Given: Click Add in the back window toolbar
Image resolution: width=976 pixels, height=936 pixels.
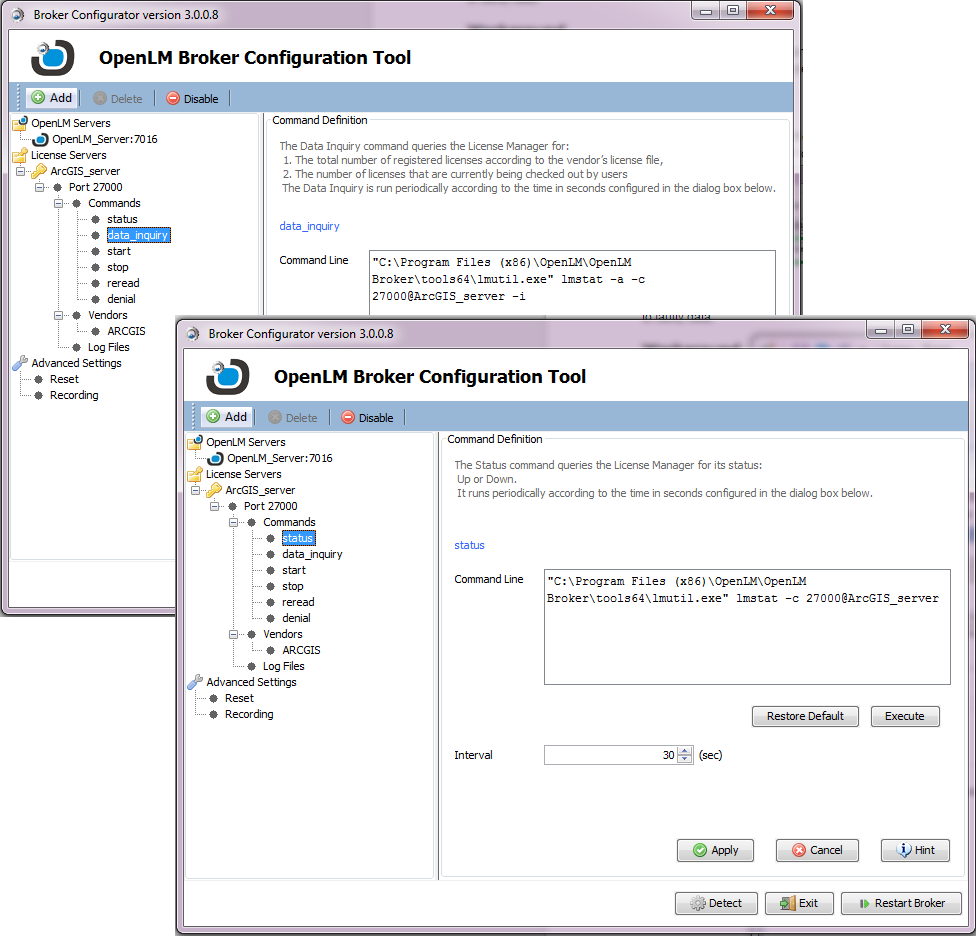Looking at the screenshot, I should tap(51, 98).
